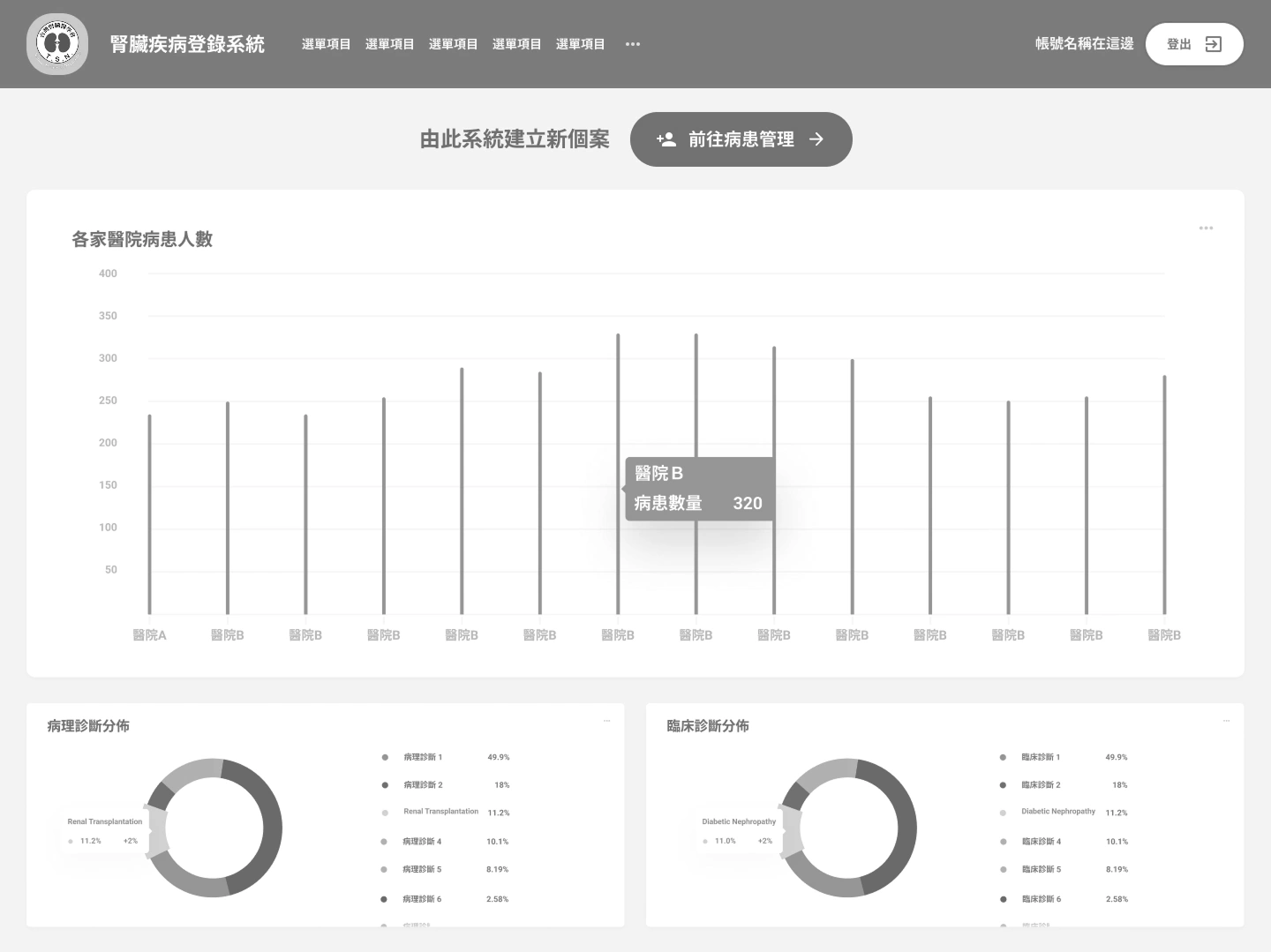Click the legend dot beside 病理診斷 6
1271x952 pixels.
(x=384, y=899)
